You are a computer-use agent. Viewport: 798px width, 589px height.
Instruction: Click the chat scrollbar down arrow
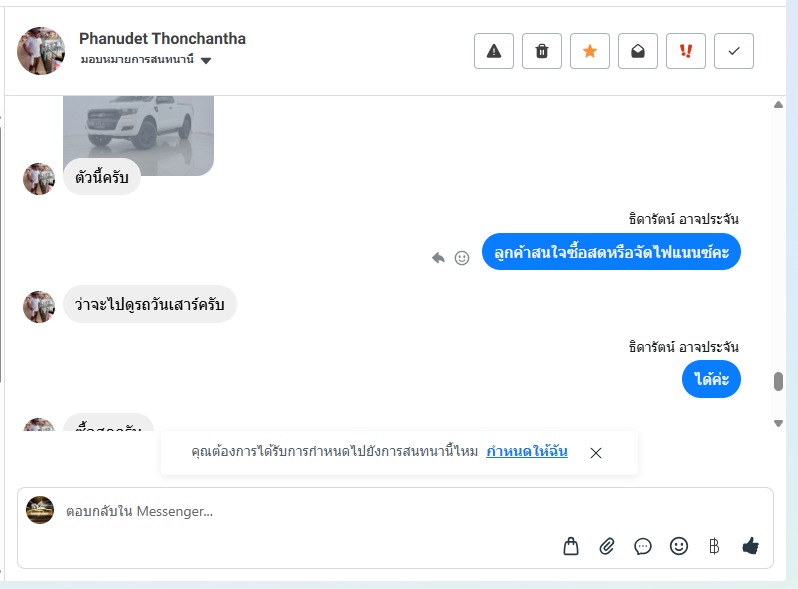click(x=778, y=423)
